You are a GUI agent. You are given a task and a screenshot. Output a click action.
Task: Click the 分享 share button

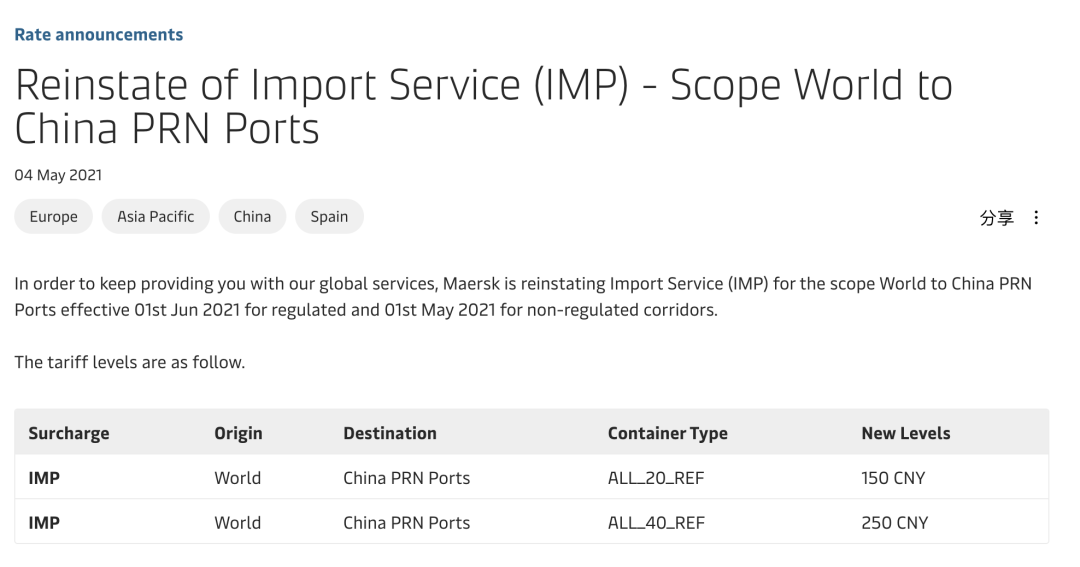pyautogui.click(x=996, y=218)
